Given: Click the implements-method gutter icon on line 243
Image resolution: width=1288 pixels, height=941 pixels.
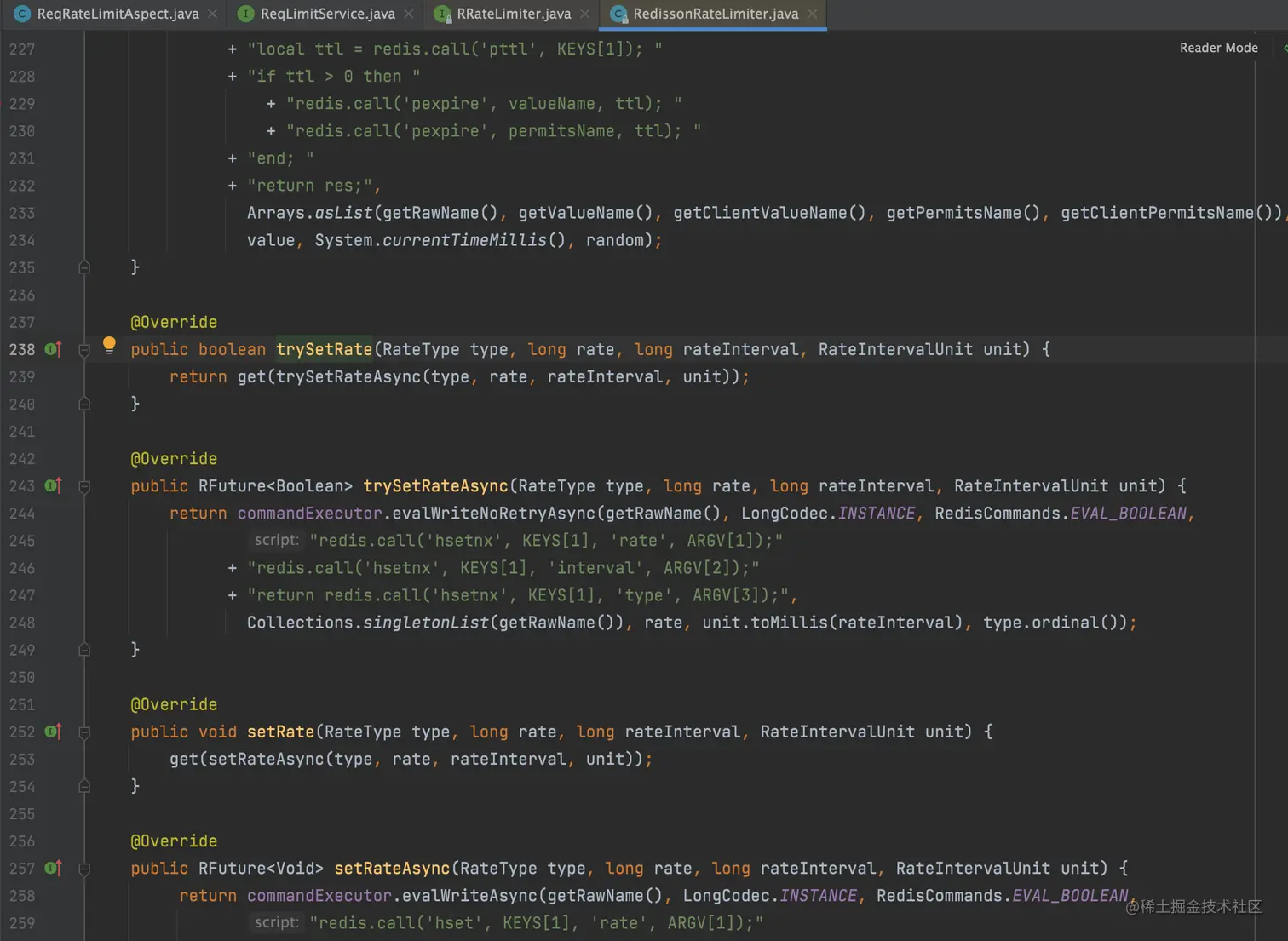Looking at the screenshot, I should [x=53, y=485].
